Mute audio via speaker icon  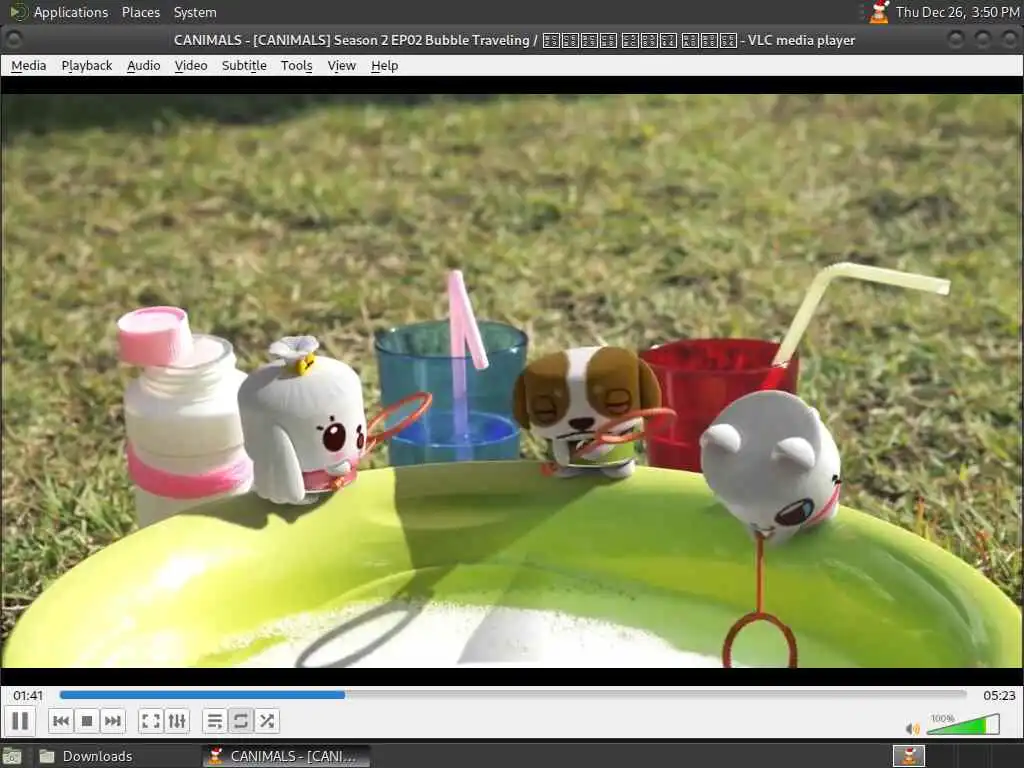pos(912,728)
